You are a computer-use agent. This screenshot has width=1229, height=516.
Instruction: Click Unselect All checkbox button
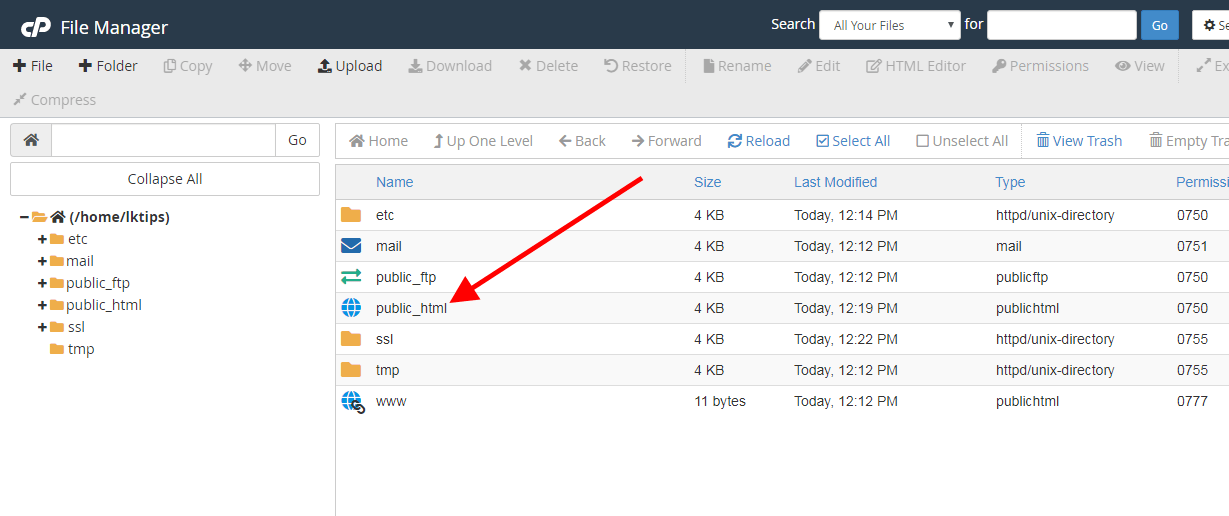[962, 141]
